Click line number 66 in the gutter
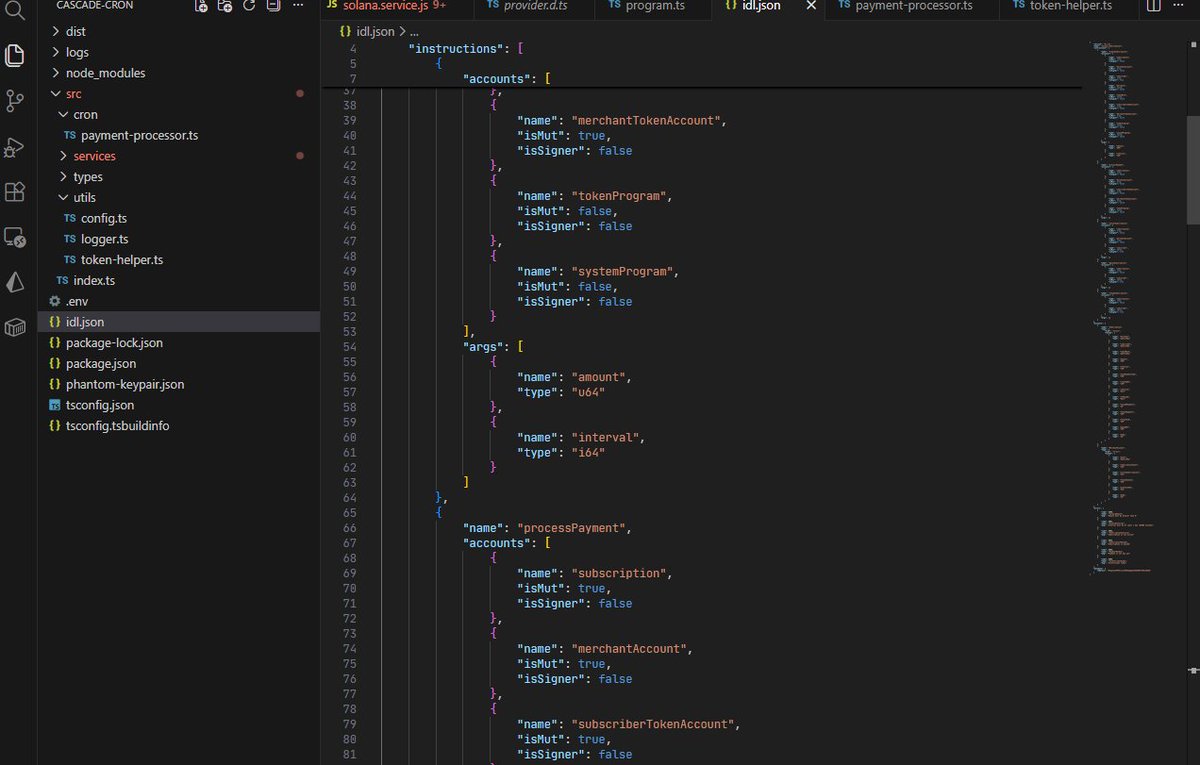Image resolution: width=1200 pixels, height=765 pixels. [x=349, y=528]
